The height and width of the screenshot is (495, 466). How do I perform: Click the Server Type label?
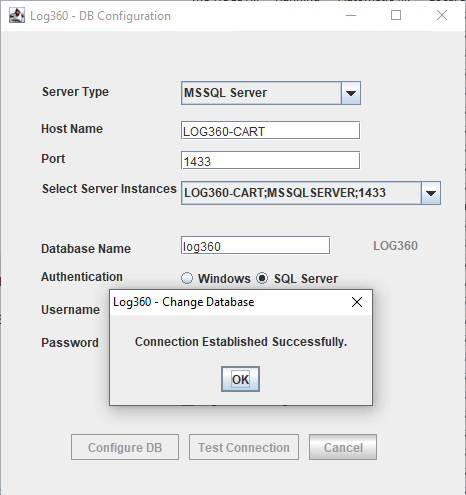(75, 92)
